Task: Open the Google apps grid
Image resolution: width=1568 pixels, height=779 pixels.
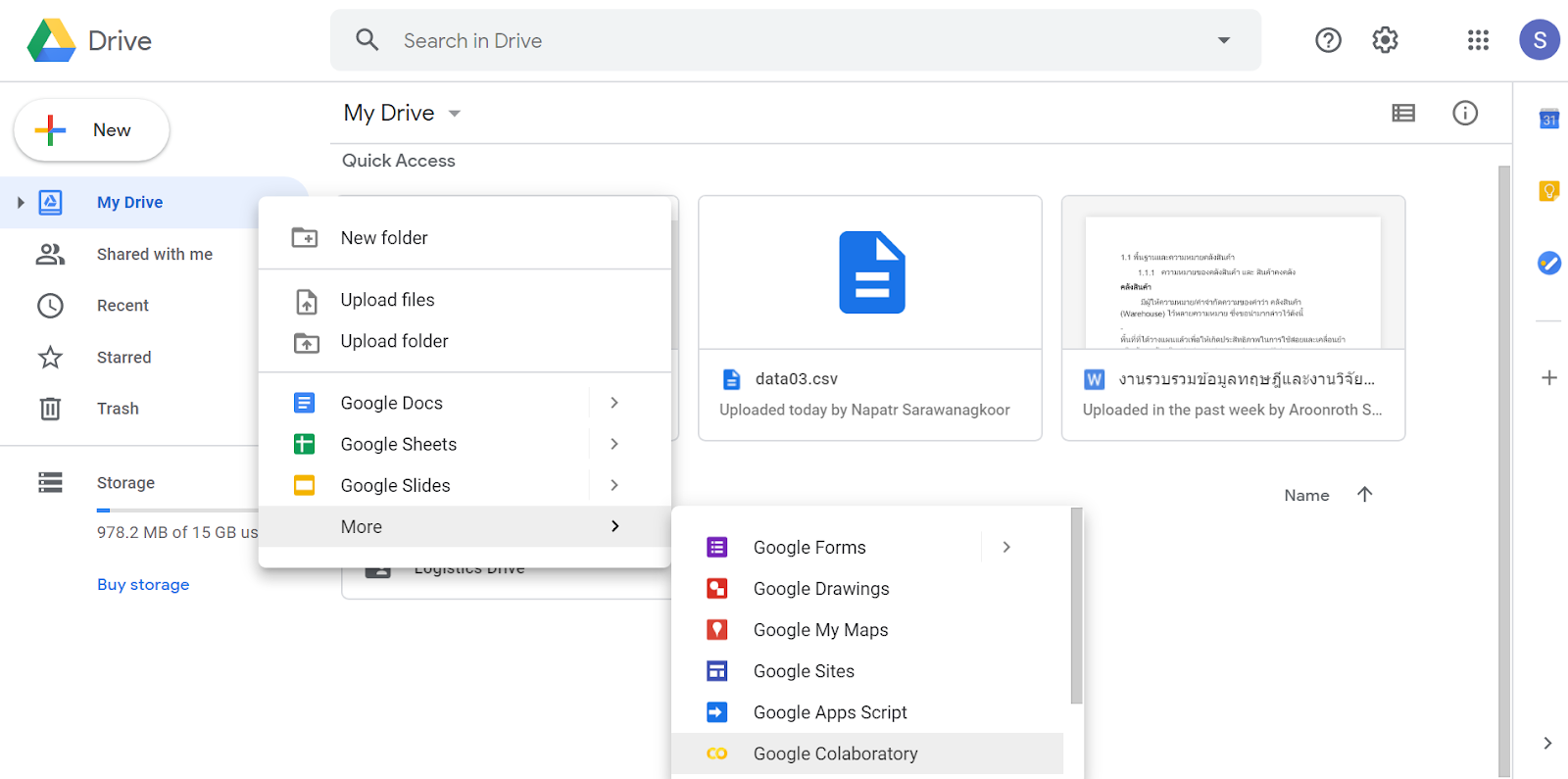Action: 1478,40
